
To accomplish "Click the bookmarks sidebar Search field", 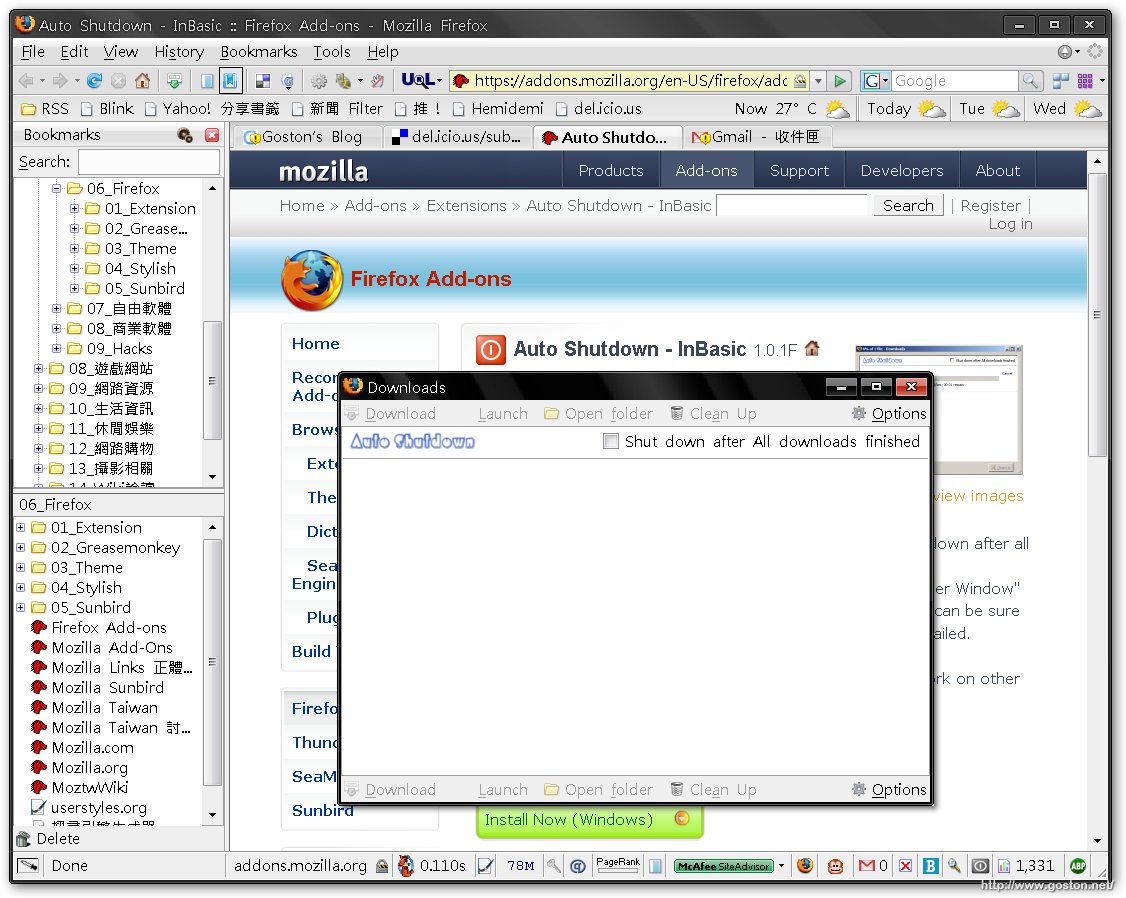I will 149,162.
